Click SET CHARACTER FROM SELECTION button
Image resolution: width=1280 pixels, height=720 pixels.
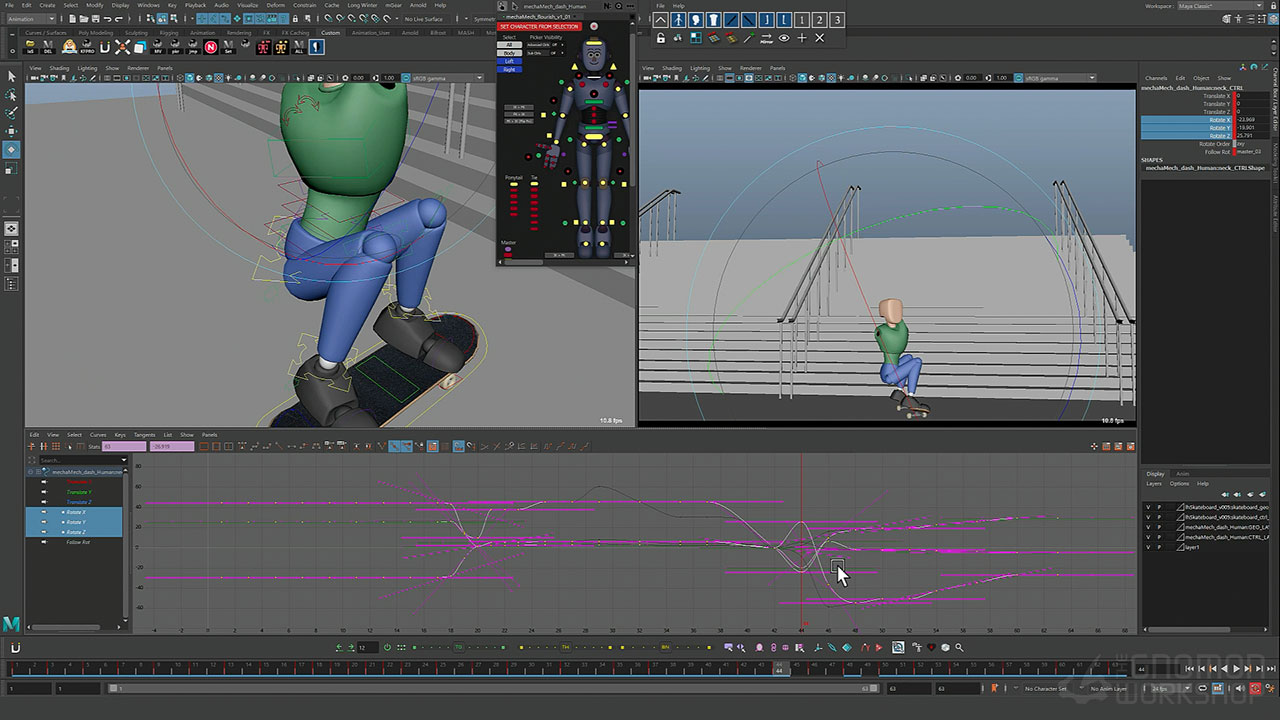point(539,26)
